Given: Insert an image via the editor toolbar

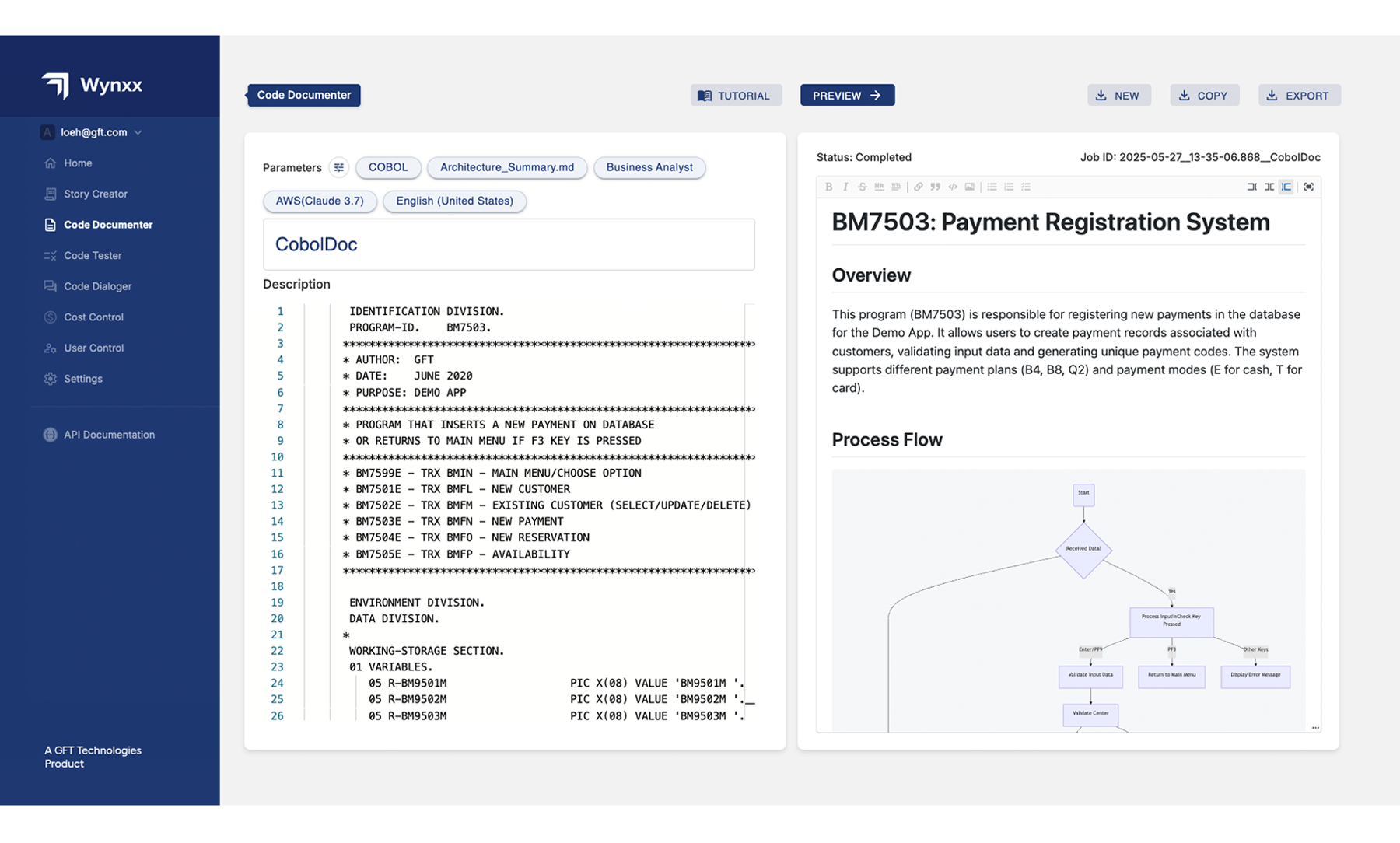Looking at the screenshot, I should 968,187.
